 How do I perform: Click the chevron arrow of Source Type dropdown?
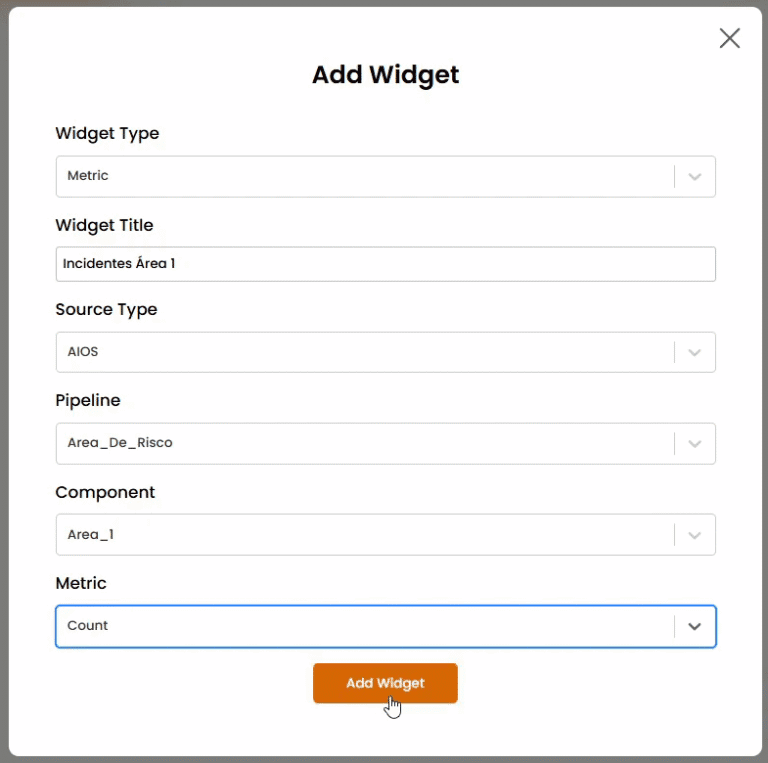coord(695,353)
